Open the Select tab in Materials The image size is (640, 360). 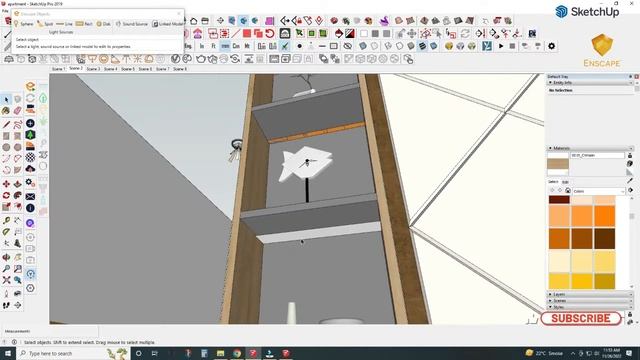click(x=553, y=182)
